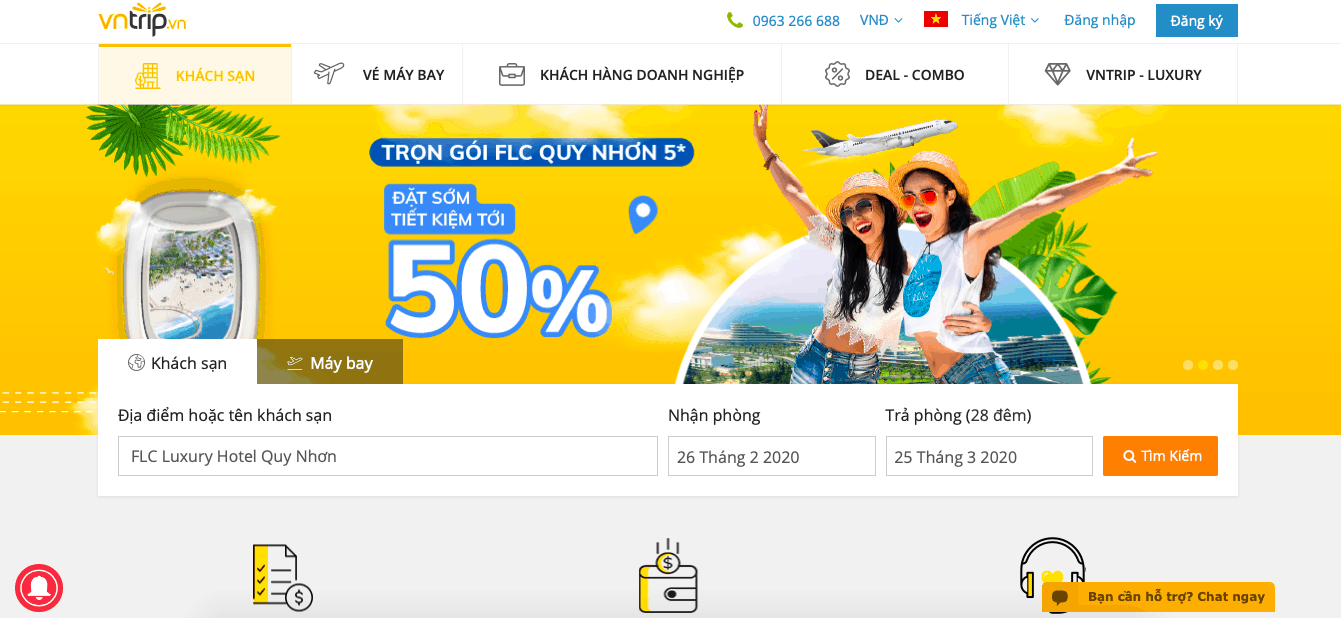1341x618 pixels.
Task: Select the Khách sạn search tab
Action: click(178, 363)
